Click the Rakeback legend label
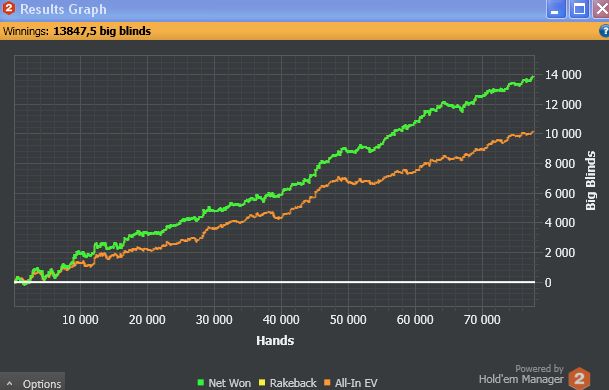 click(293, 383)
